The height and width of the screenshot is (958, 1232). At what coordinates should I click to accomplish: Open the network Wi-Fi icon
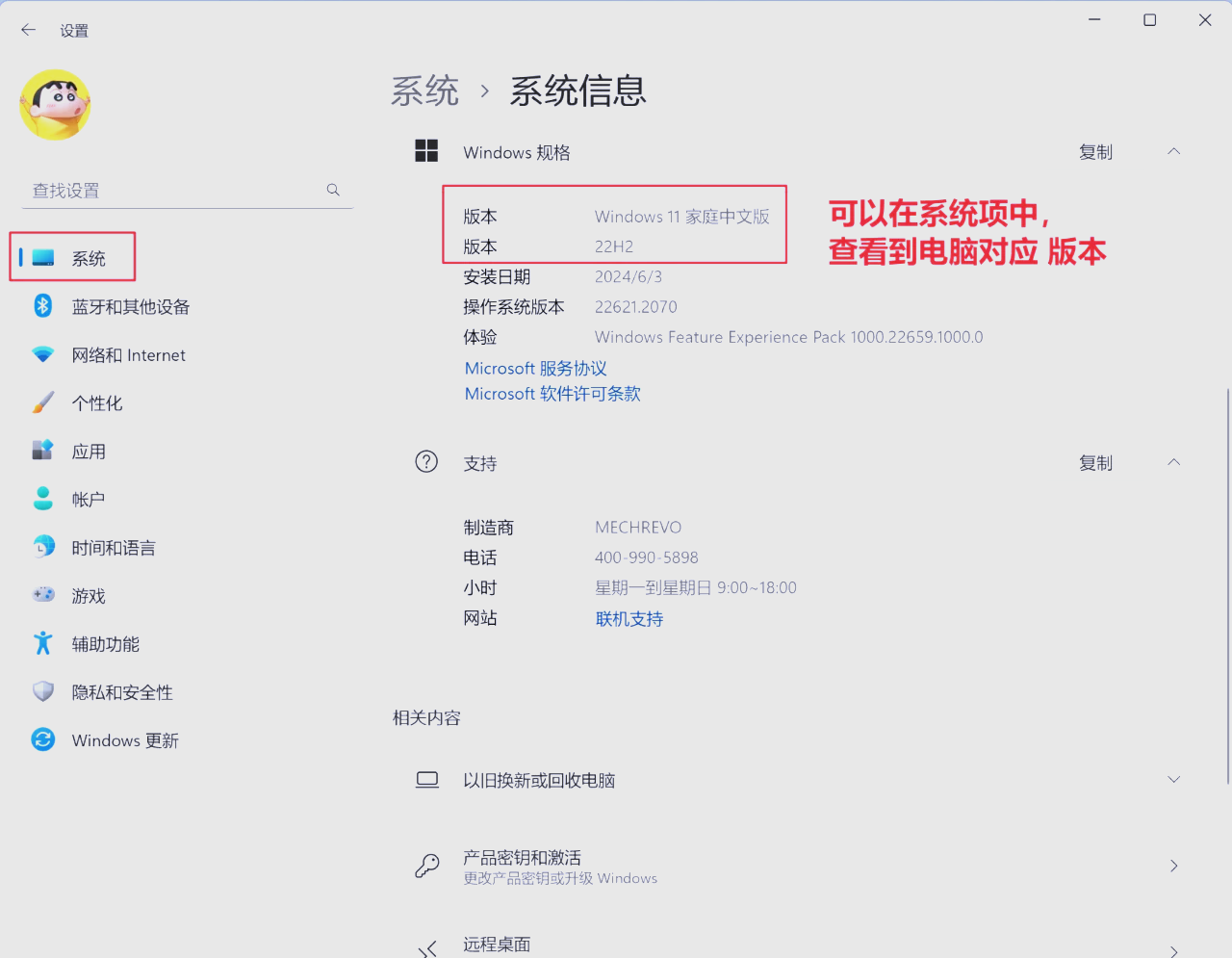pyautogui.click(x=43, y=354)
